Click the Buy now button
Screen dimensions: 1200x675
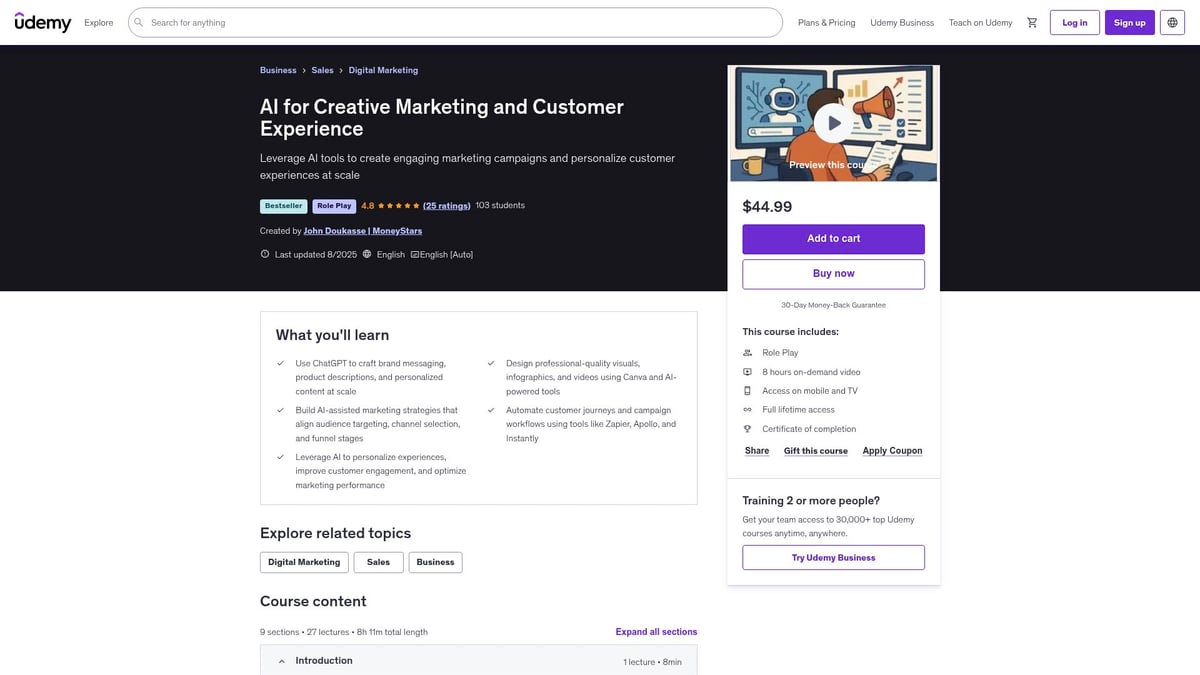coord(833,272)
